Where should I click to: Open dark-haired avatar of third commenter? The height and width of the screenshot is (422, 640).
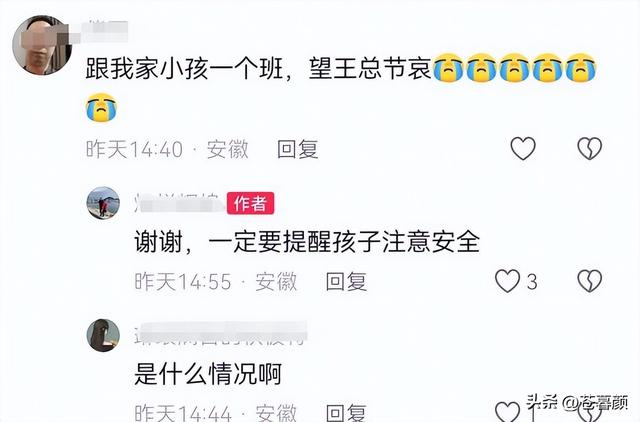click(x=103, y=335)
